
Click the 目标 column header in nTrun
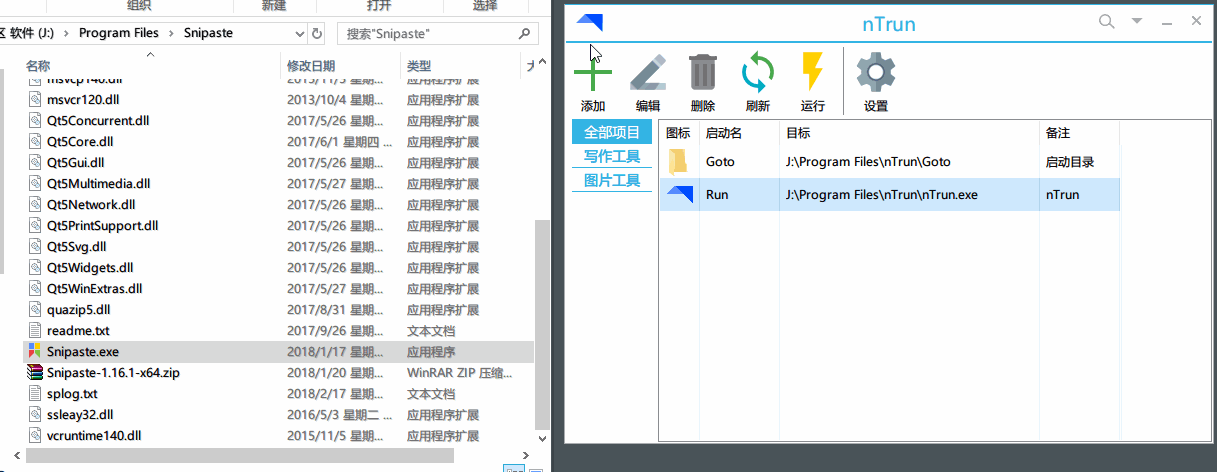tap(798, 133)
